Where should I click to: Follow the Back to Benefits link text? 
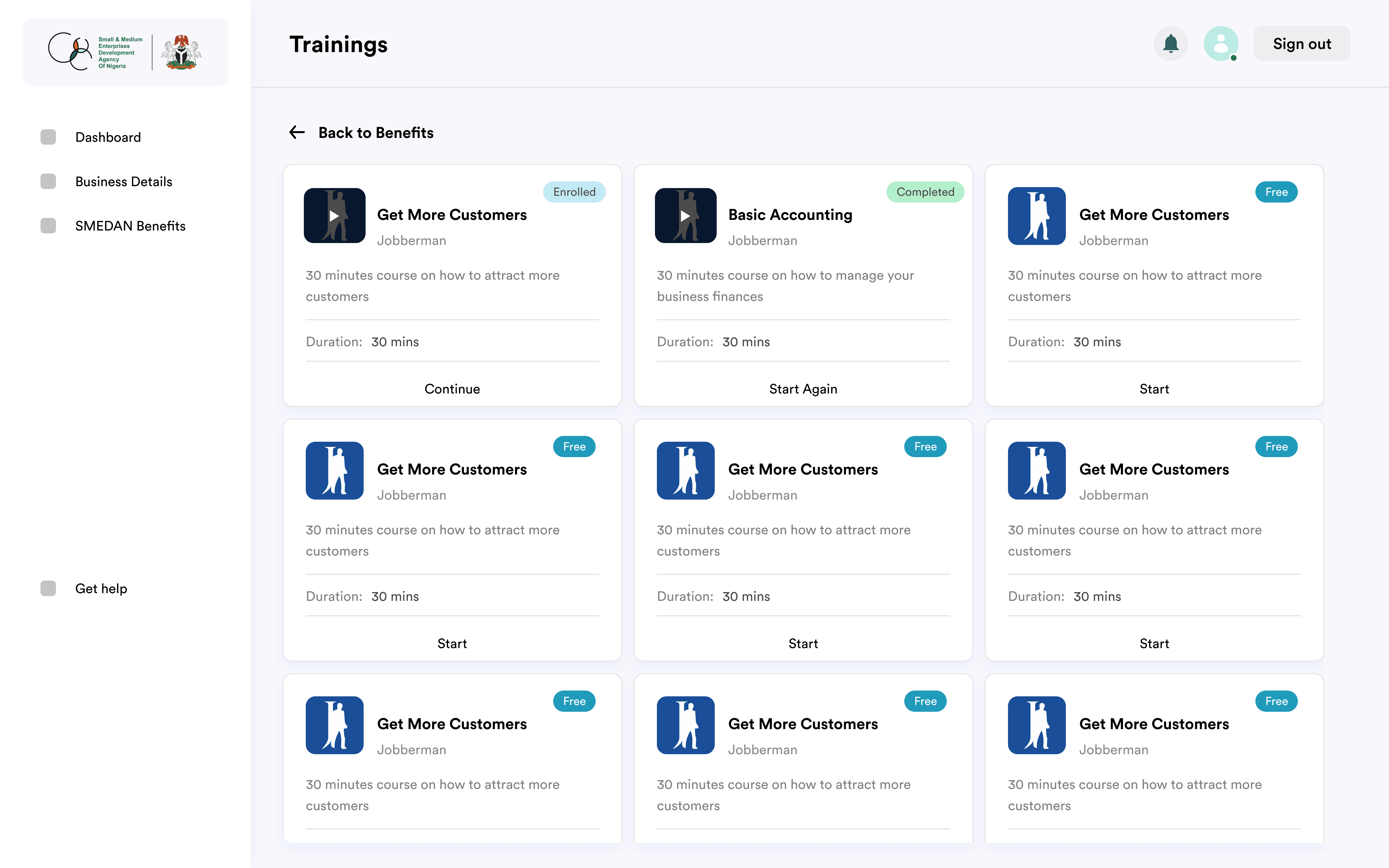[376, 133]
